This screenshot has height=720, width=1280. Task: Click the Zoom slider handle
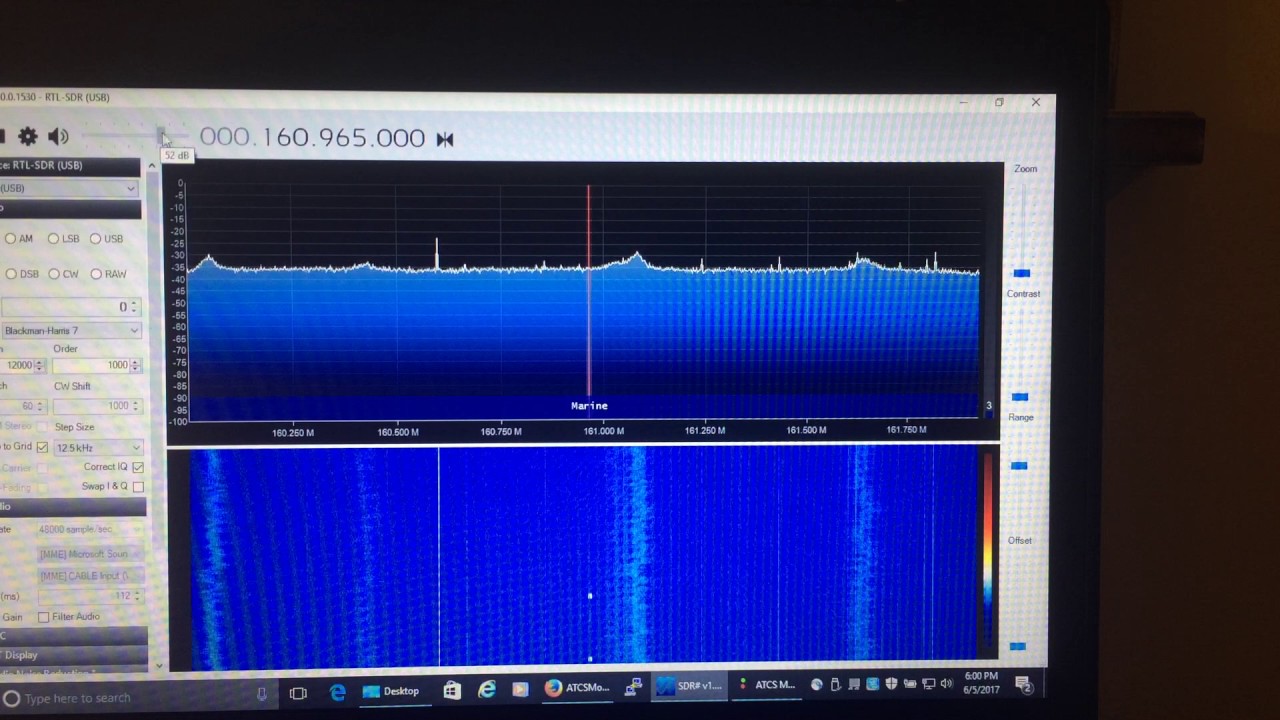(1021, 273)
